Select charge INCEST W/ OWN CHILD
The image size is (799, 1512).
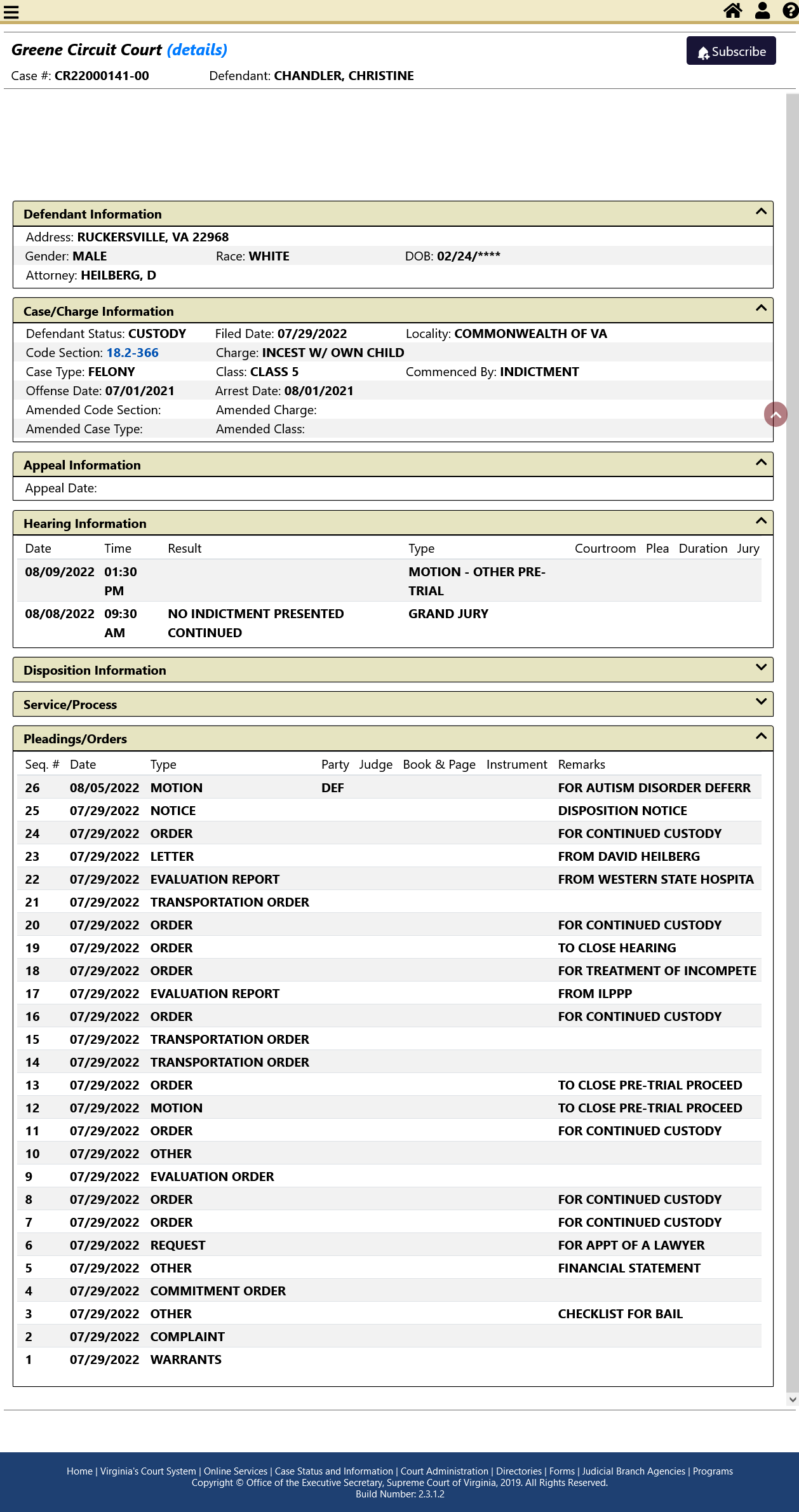tap(333, 353)
